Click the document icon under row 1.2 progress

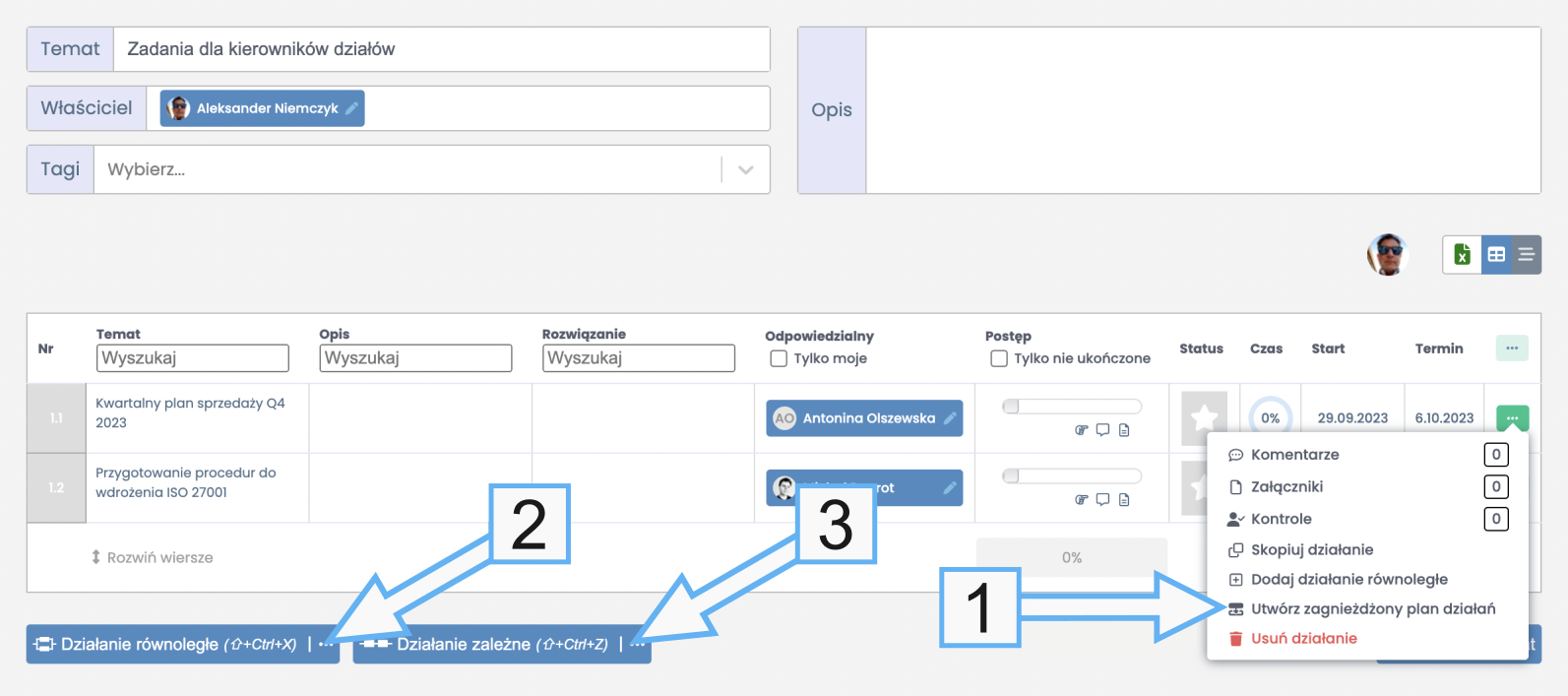click(x=1124, y=500)
